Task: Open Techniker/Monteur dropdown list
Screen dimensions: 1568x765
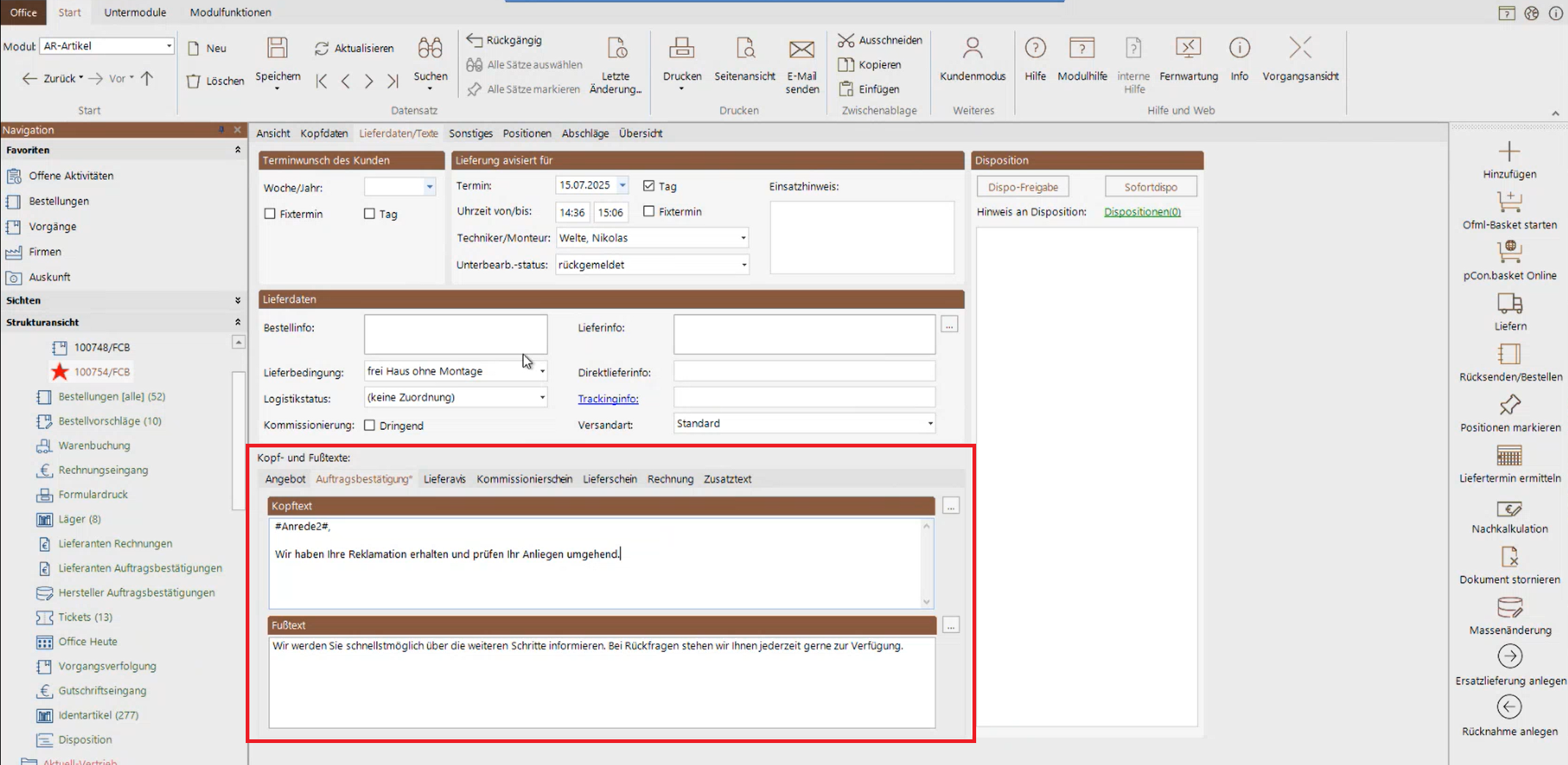Action: pos(743,238)
